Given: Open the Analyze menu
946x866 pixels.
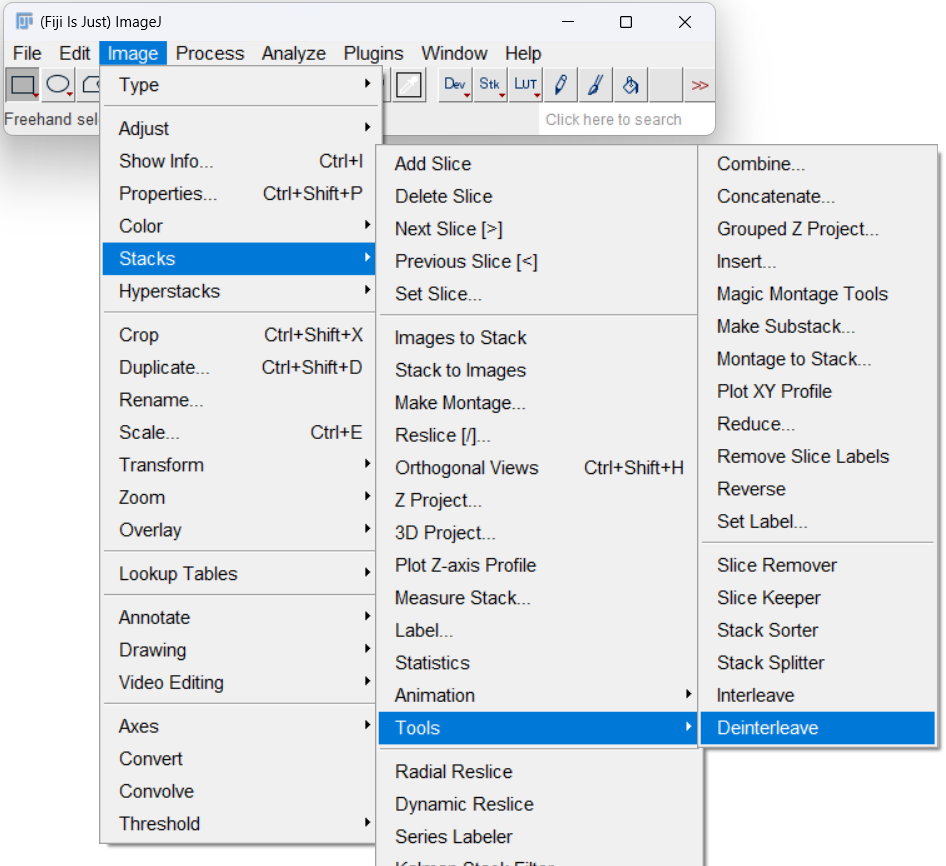Looking at the screenshot, I should (294, 53).
